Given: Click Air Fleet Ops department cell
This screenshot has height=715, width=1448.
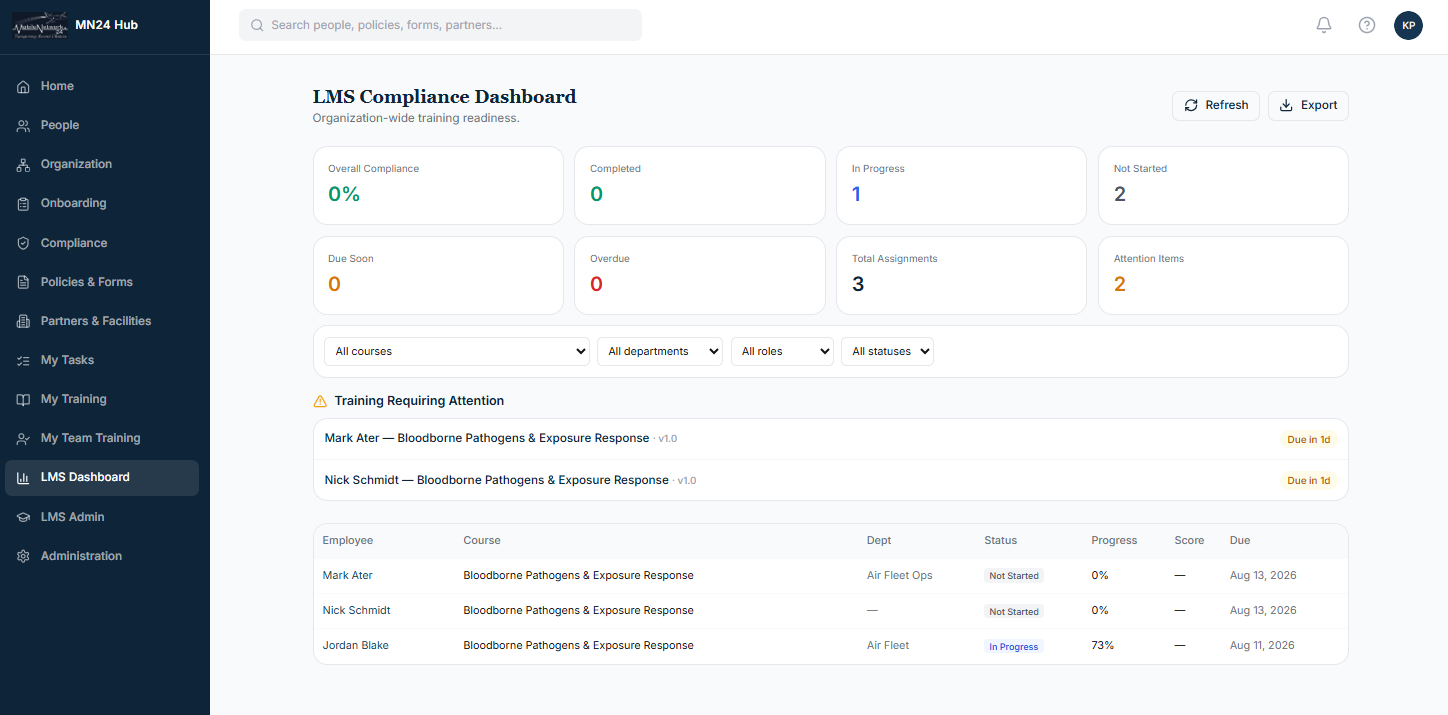Looking at the screenshot, I should (900, 575).
